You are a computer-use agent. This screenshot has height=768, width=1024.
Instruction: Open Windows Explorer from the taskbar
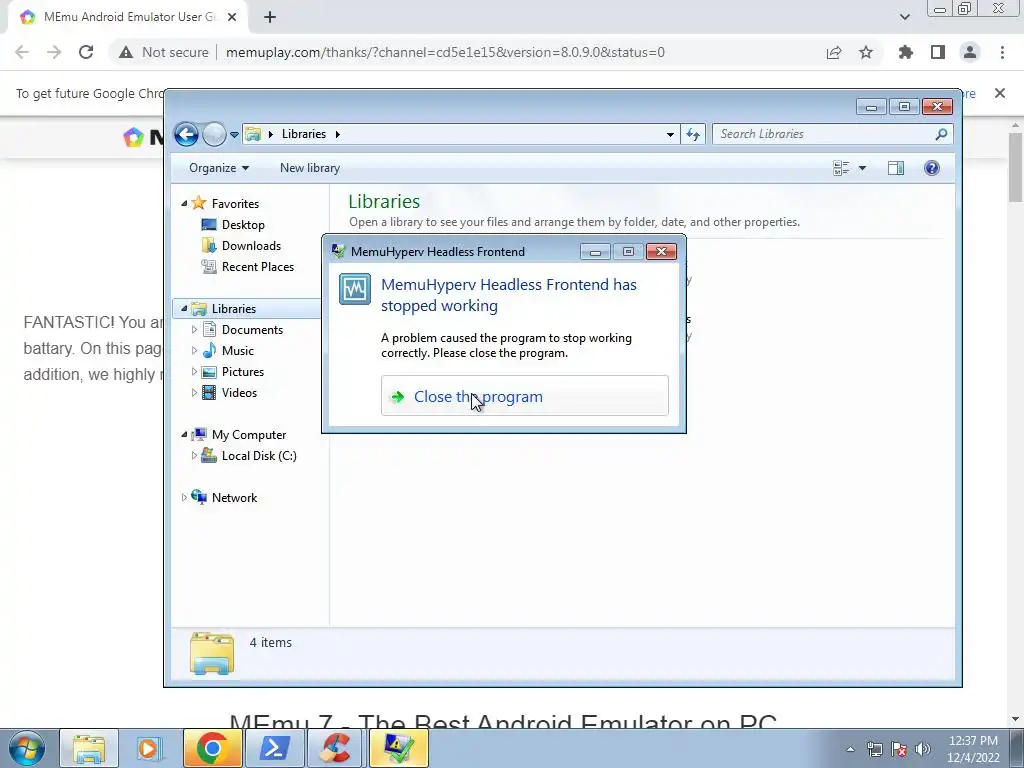89,748
